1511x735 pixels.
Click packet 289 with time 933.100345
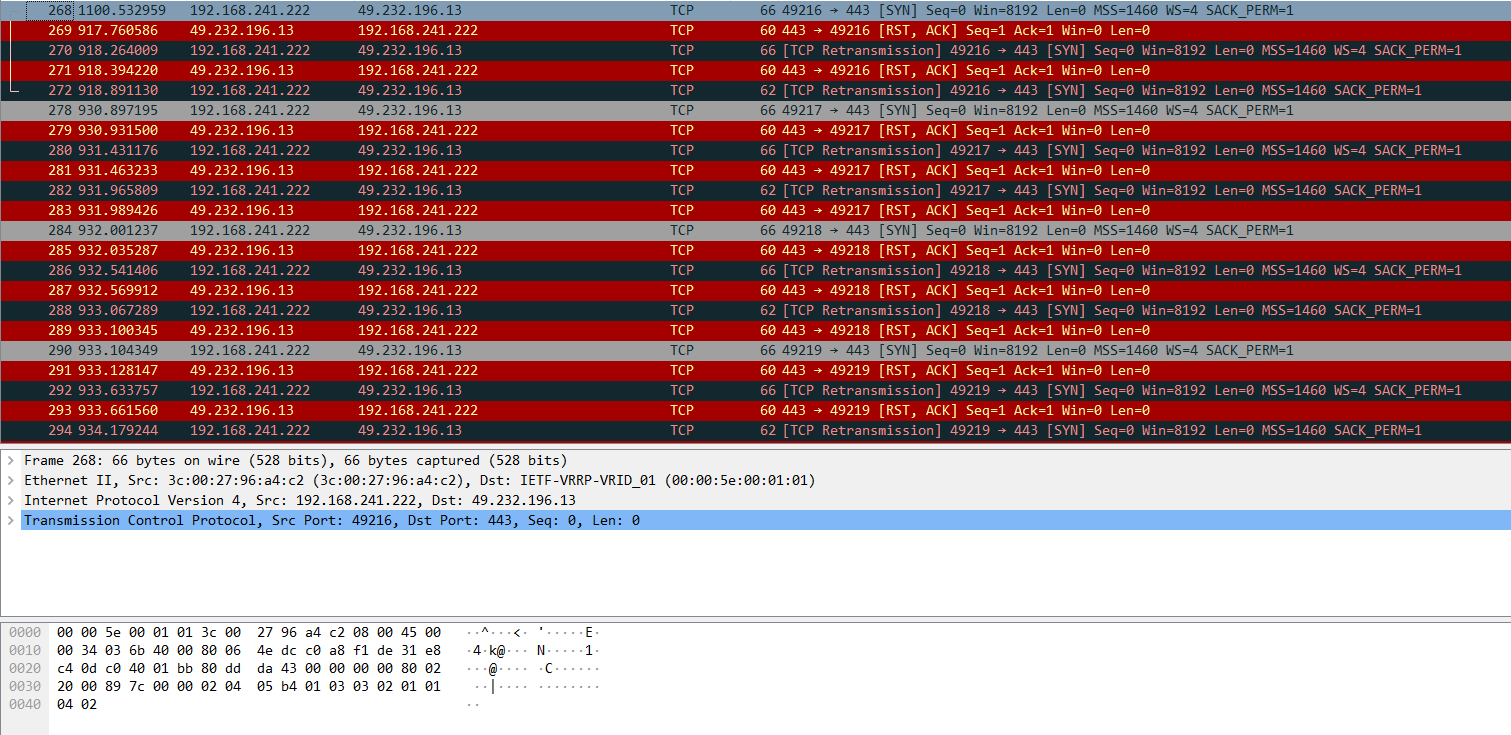pos(755,330)
